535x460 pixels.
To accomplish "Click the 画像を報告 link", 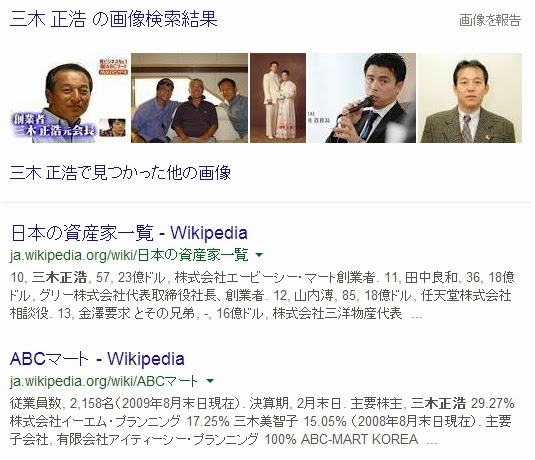I will point(490,20).
